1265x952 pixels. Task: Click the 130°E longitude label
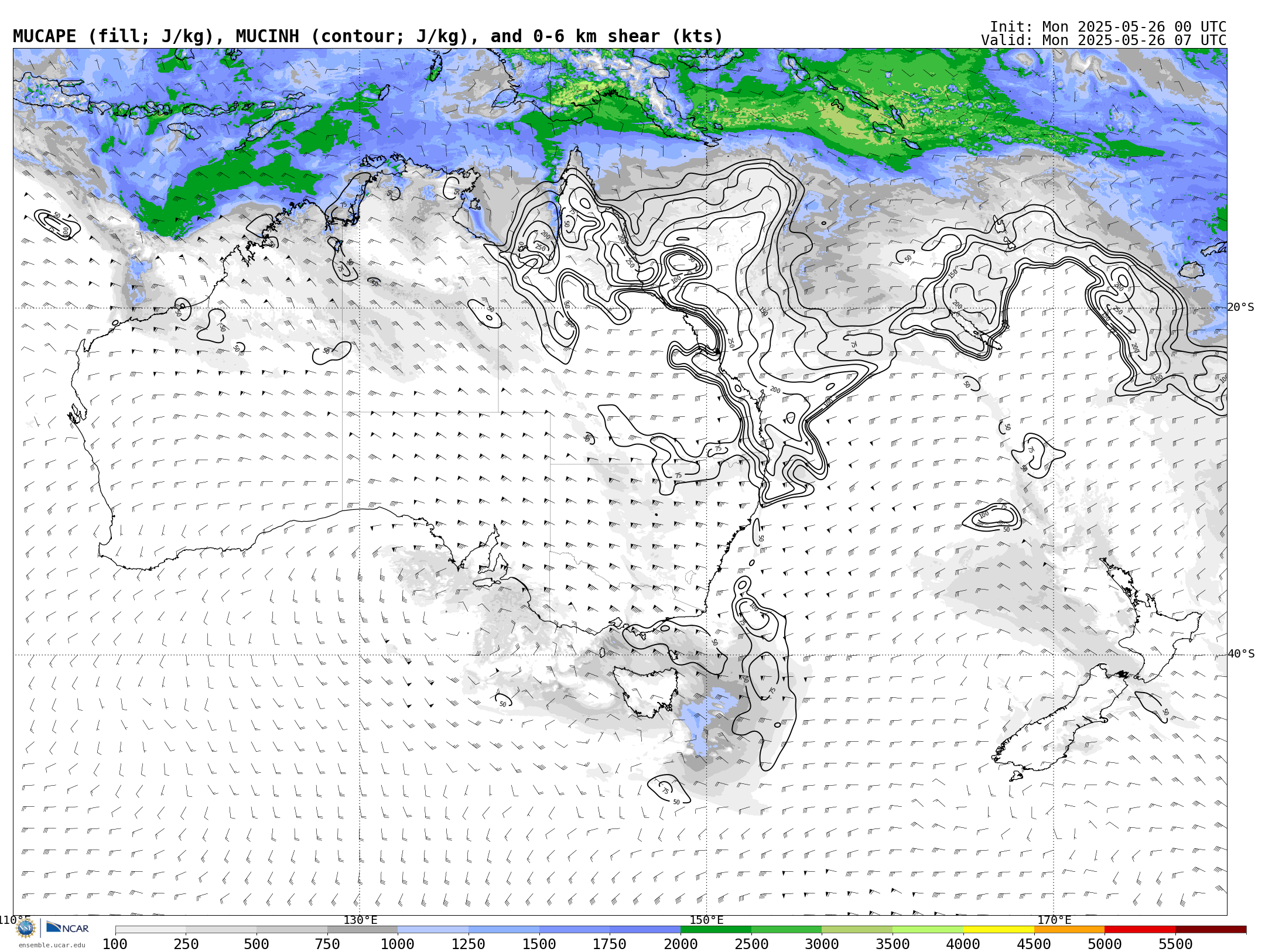[360, 920]
